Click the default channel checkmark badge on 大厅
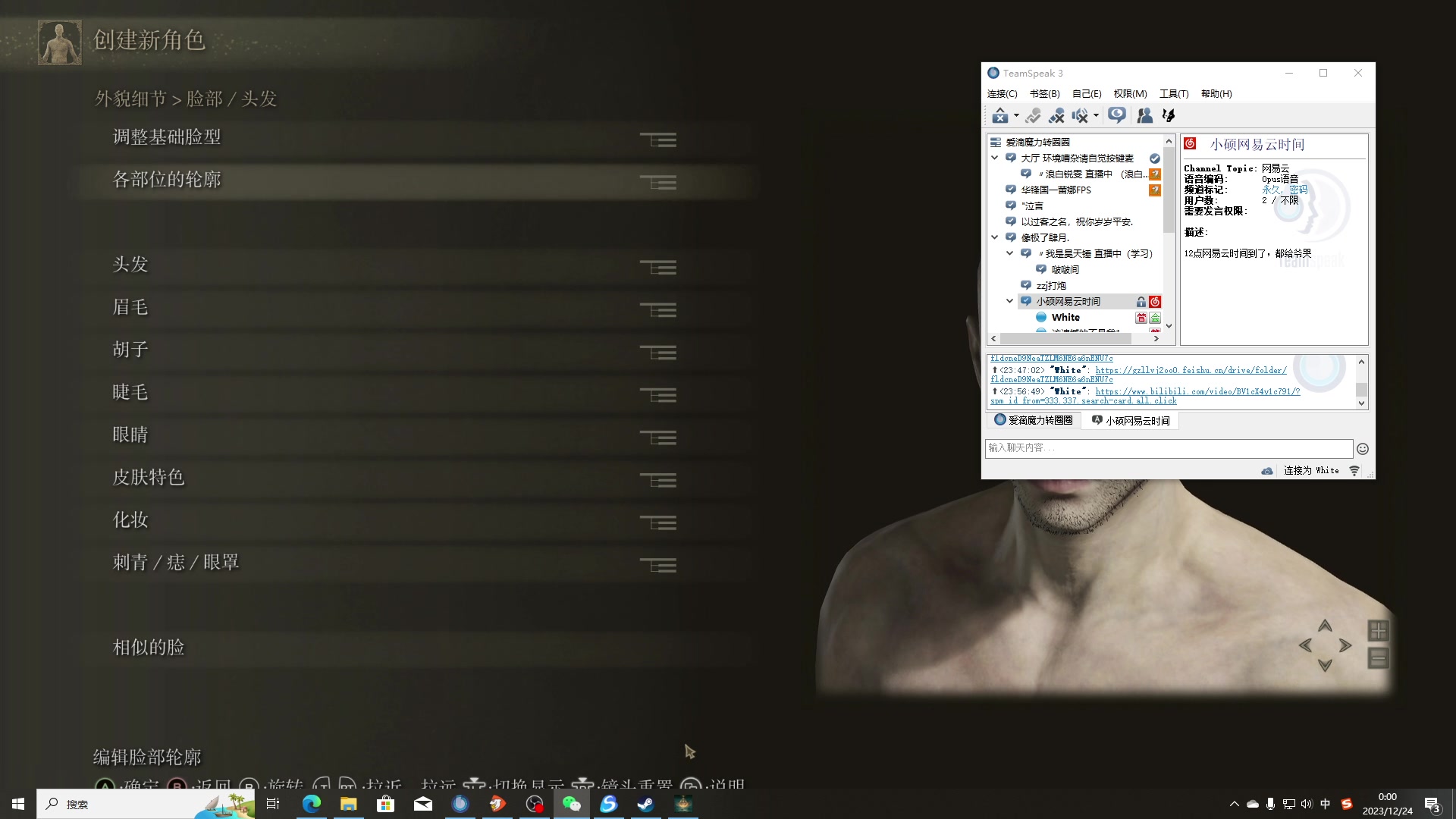This screenshot has height=819, width=1456. pos(1154,158)
